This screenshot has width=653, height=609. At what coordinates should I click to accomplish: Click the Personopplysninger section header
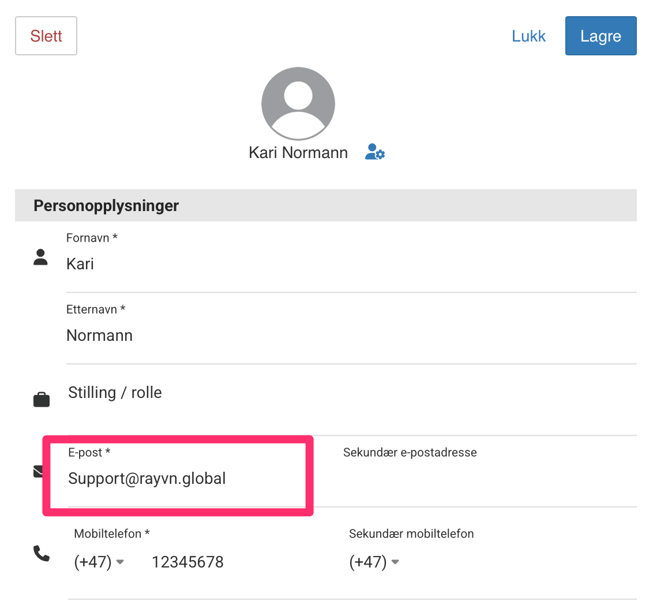pyautogui.click(x=106, y=206)
